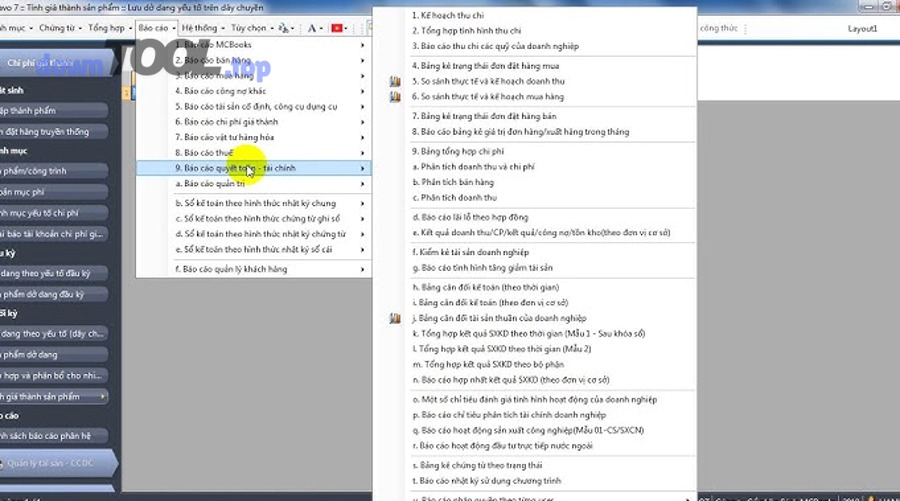Select a. Phân tích doanh thu và chi phí
The height and width of the screenshot is (501, 900).
click(535, 167)
